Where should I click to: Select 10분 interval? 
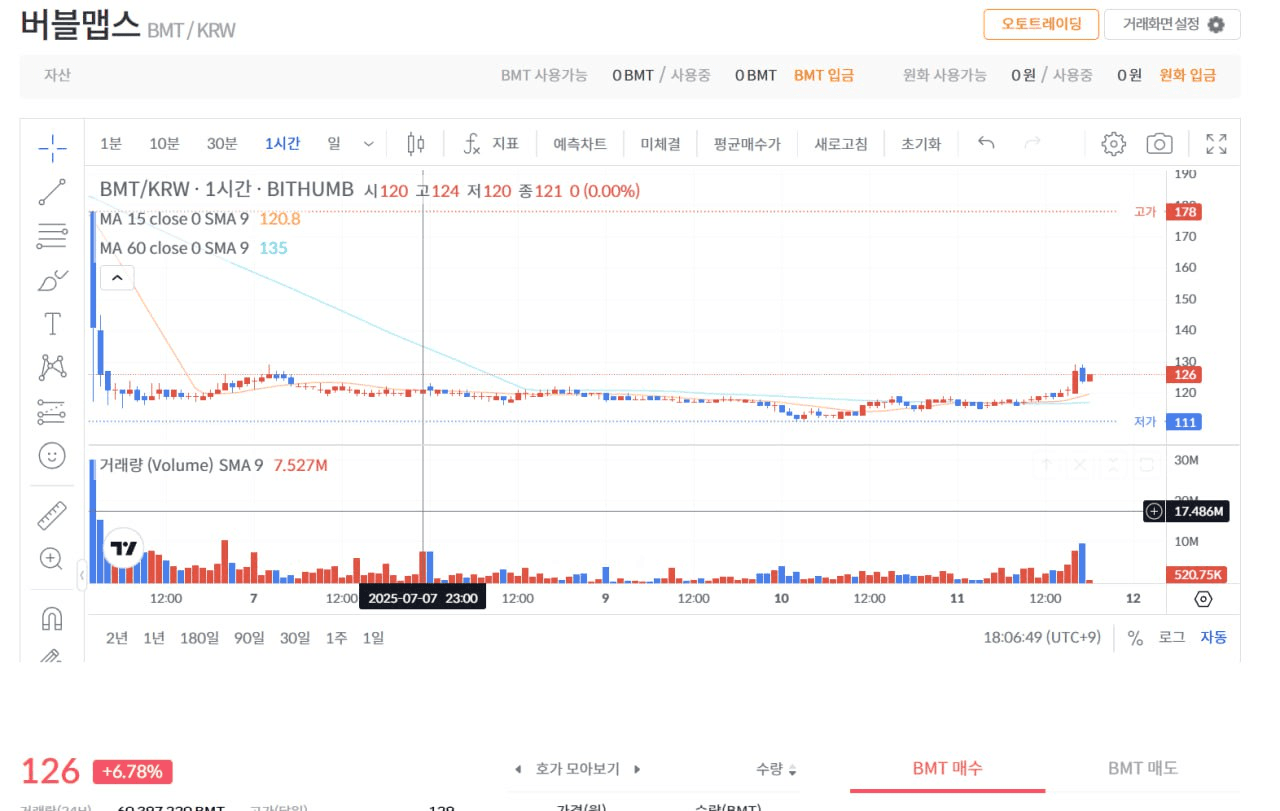pos(164,144)
